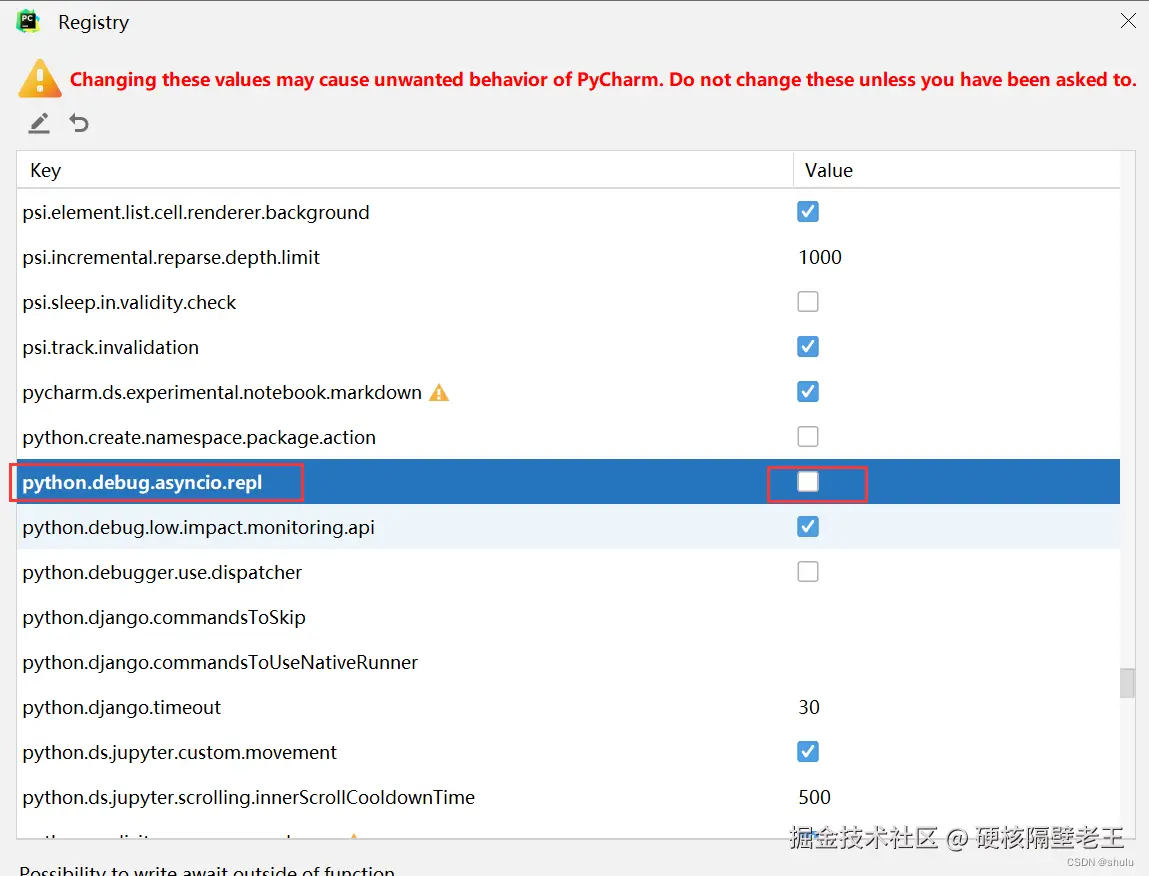Click the vertical scrollbar thumb
1149x876 pixels.
(x=1127, y=682)
